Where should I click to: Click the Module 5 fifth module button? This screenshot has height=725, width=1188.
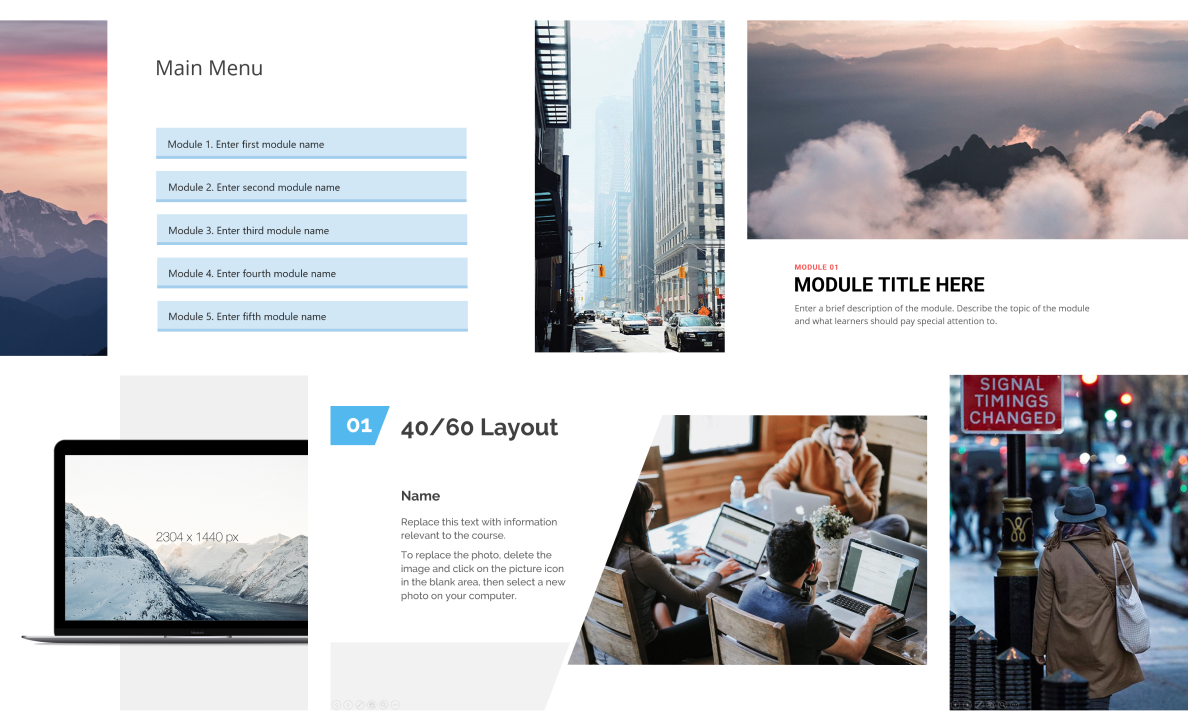click(x=311, y=316)
